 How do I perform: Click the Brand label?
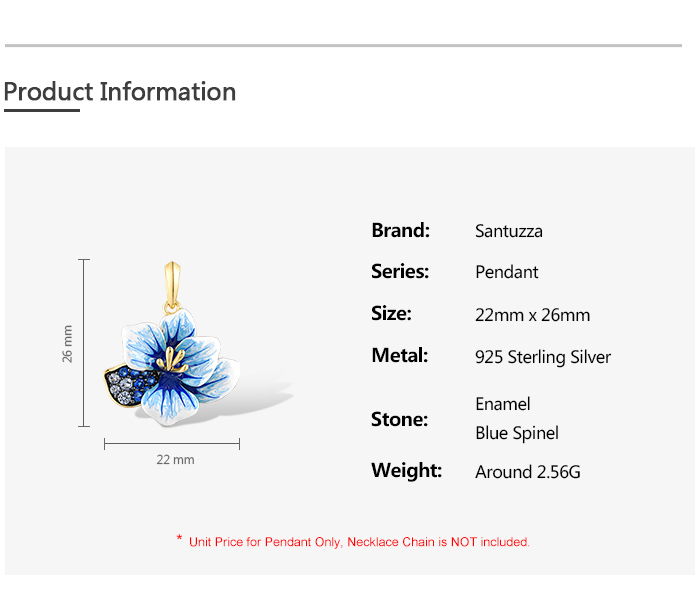click(400, 230)
